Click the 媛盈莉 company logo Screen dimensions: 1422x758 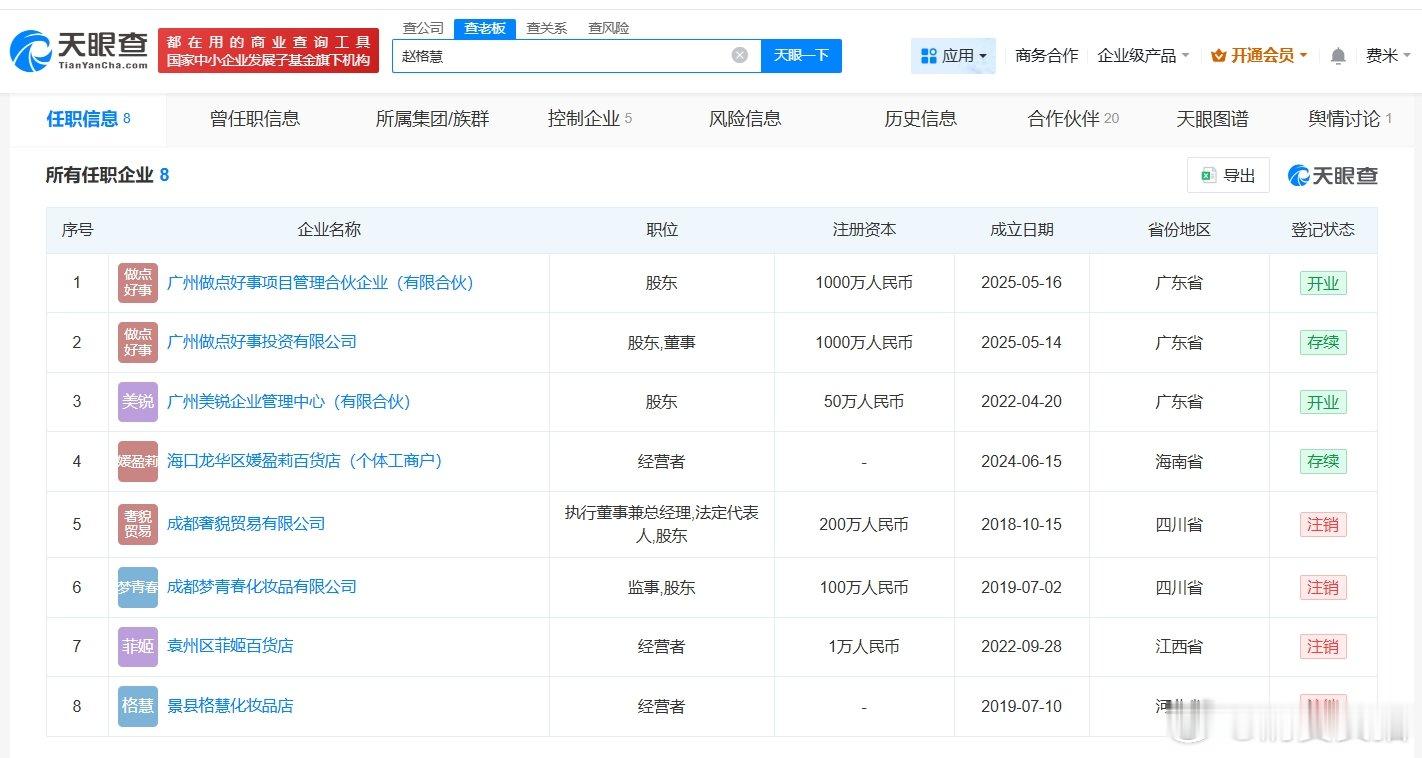[x=138, y=461]
